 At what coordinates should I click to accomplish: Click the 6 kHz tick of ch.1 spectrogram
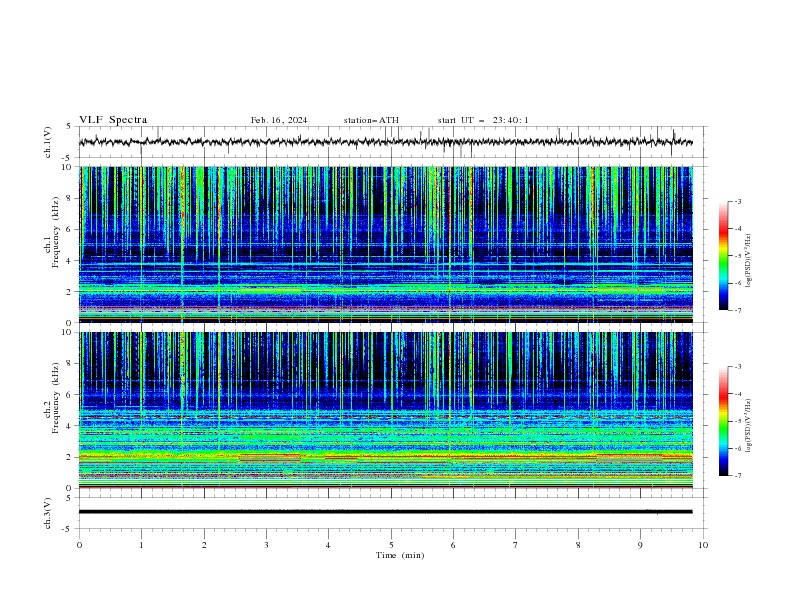pos(69,229)
